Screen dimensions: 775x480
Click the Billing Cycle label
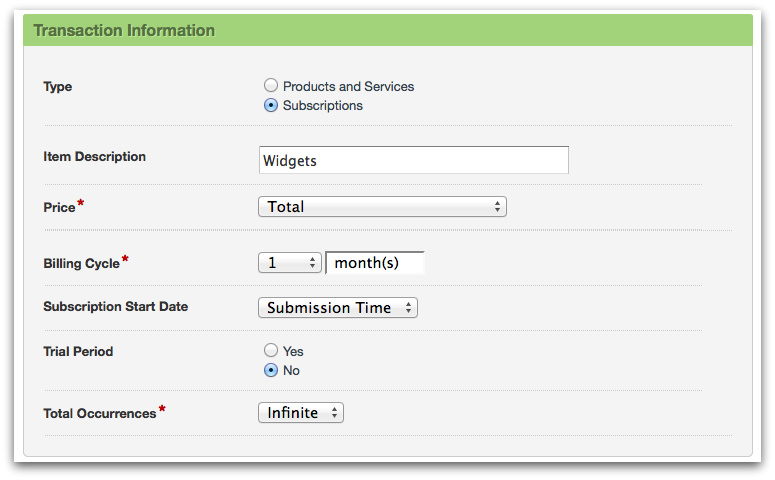(x=81, y=264)
